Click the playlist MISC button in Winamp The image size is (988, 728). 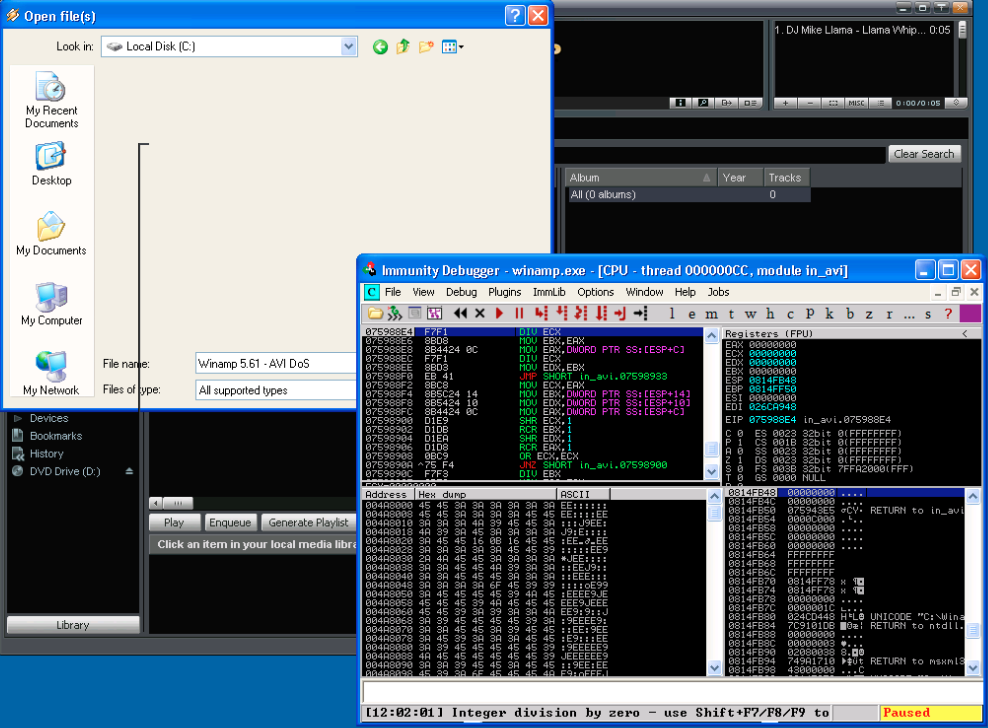coord(856,103)
